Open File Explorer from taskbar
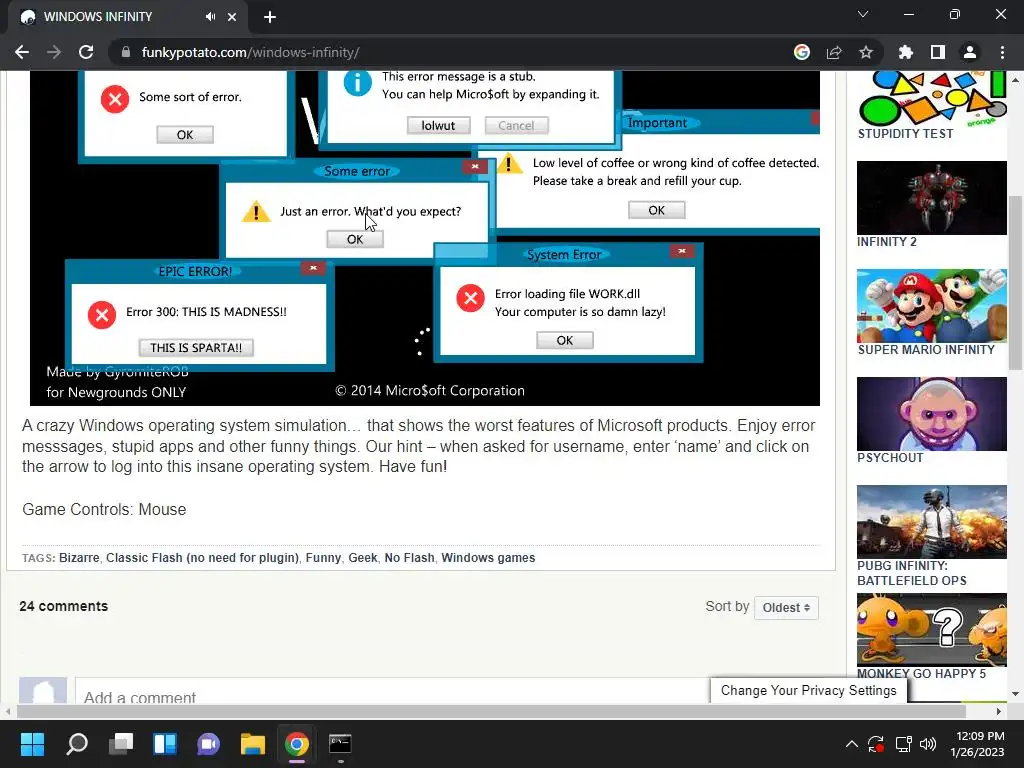This screenshot has width=1024, height=768. pos(253,744)
